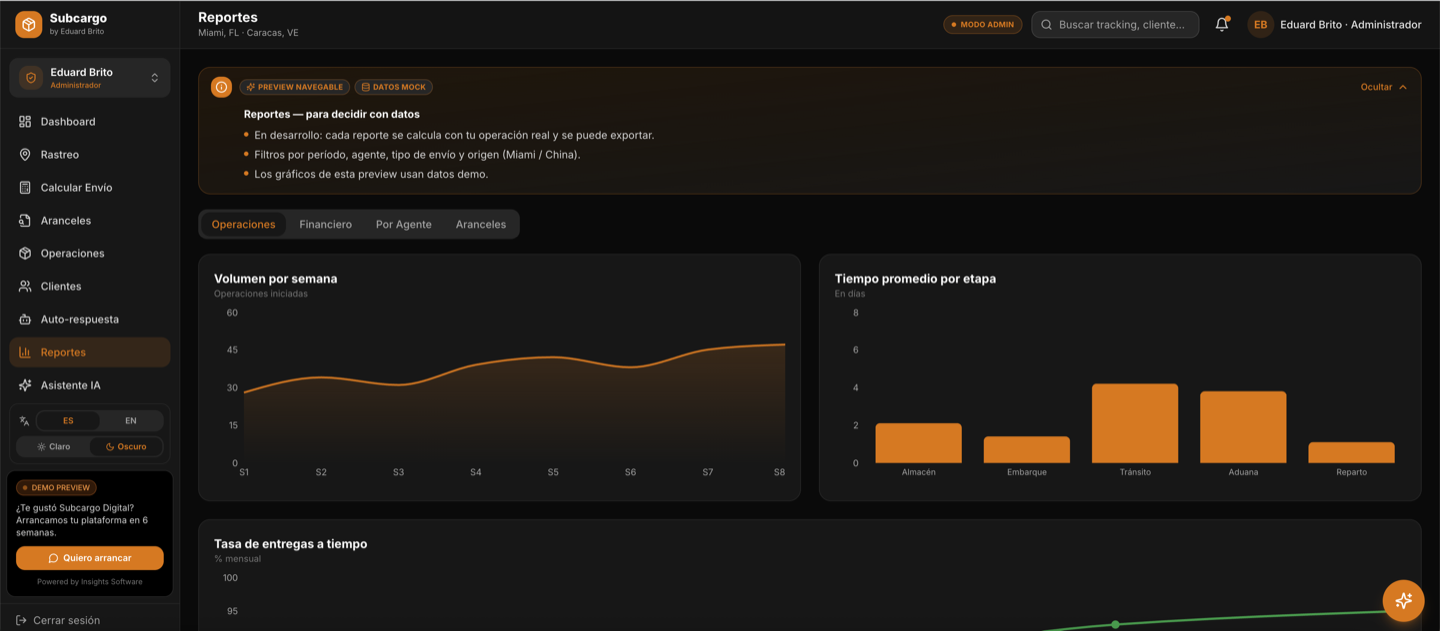Open the notifications bell icon
Viewport: 1440px width, 631px height.
pyautogui.click(x=1221, y=25)
